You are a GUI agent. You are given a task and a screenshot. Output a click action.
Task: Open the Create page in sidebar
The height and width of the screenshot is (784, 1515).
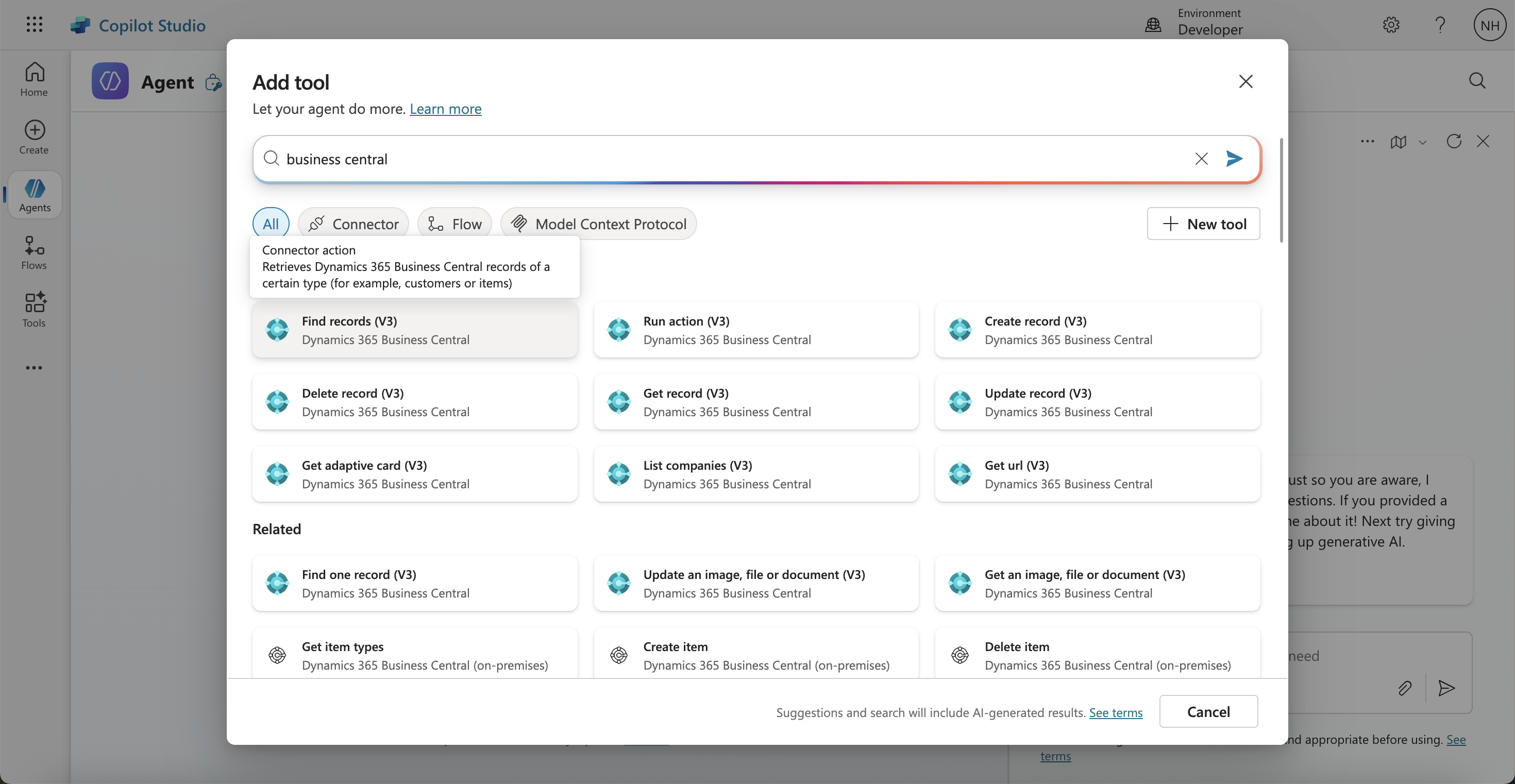click(x=34, y=137)
